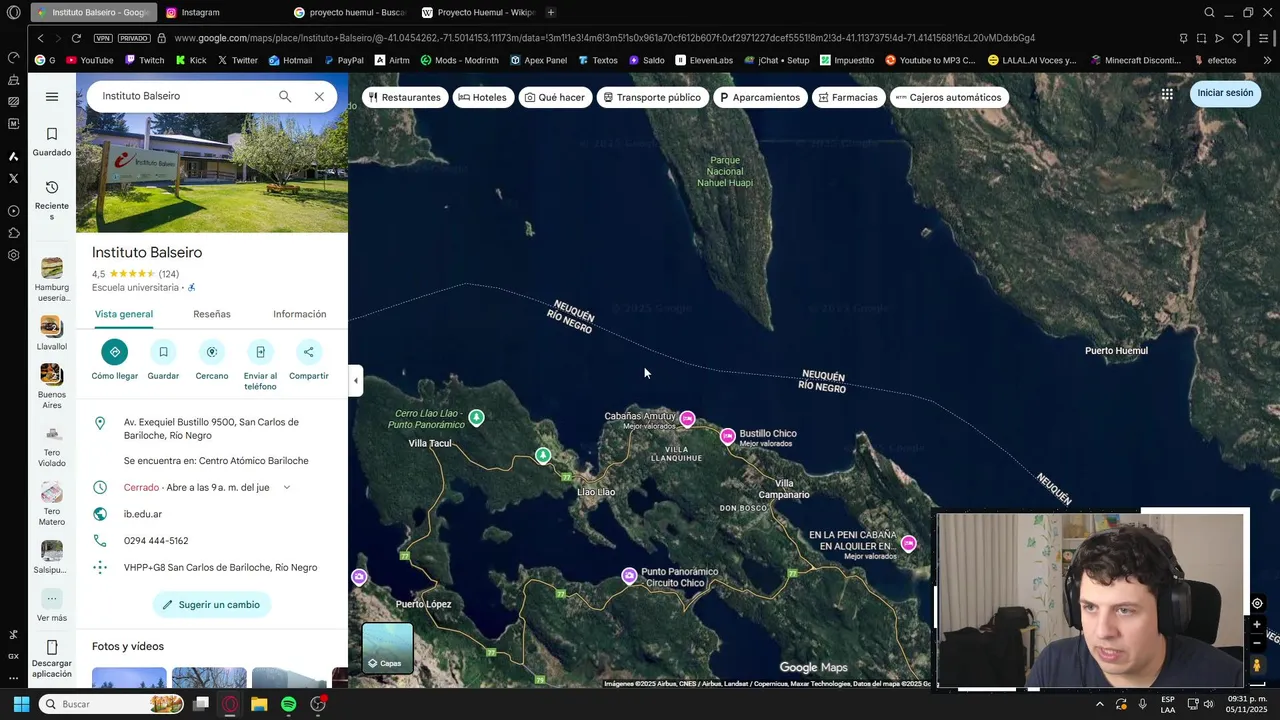Click the Cómo llegar directions button

point(114,352)
